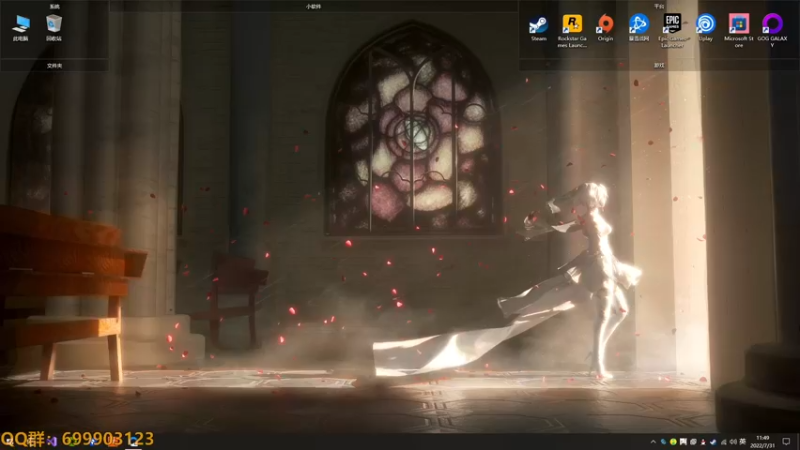Screen dimensions: 800x450
Task: Click the 文件夹 fence title
Action: (54, 66)
